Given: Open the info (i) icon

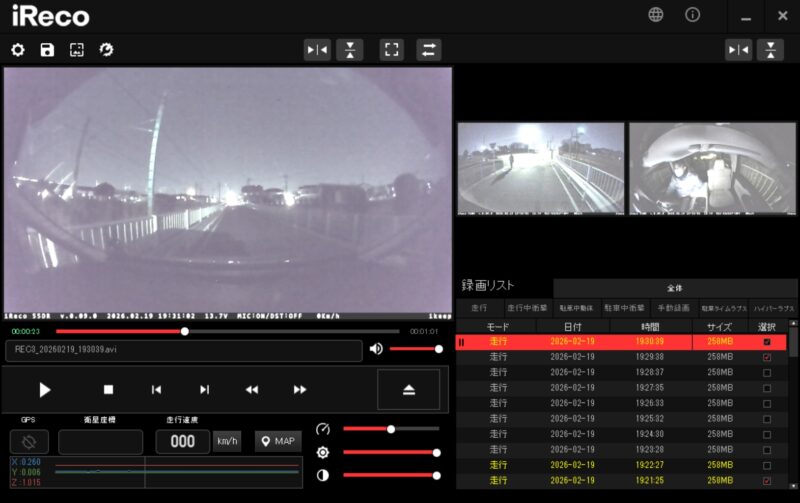Looking at the screenshot, I should click(692, 15).
